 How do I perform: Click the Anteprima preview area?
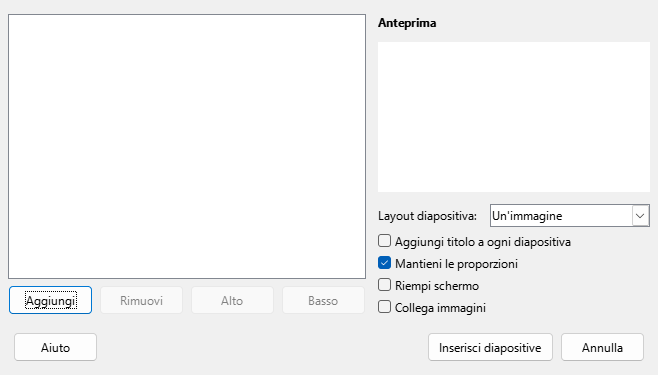pyautogui.click(x=514, y=117)
